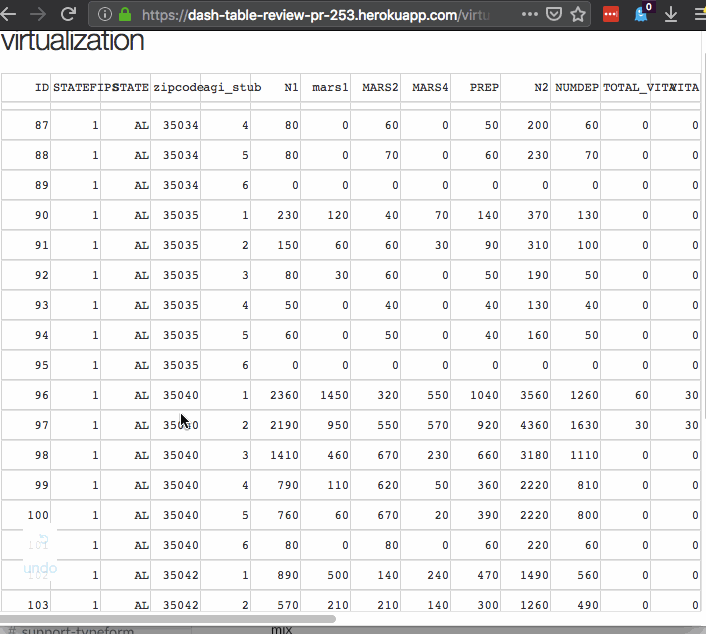
Task: Open the green padlock connection info
Action: [125, 15]
